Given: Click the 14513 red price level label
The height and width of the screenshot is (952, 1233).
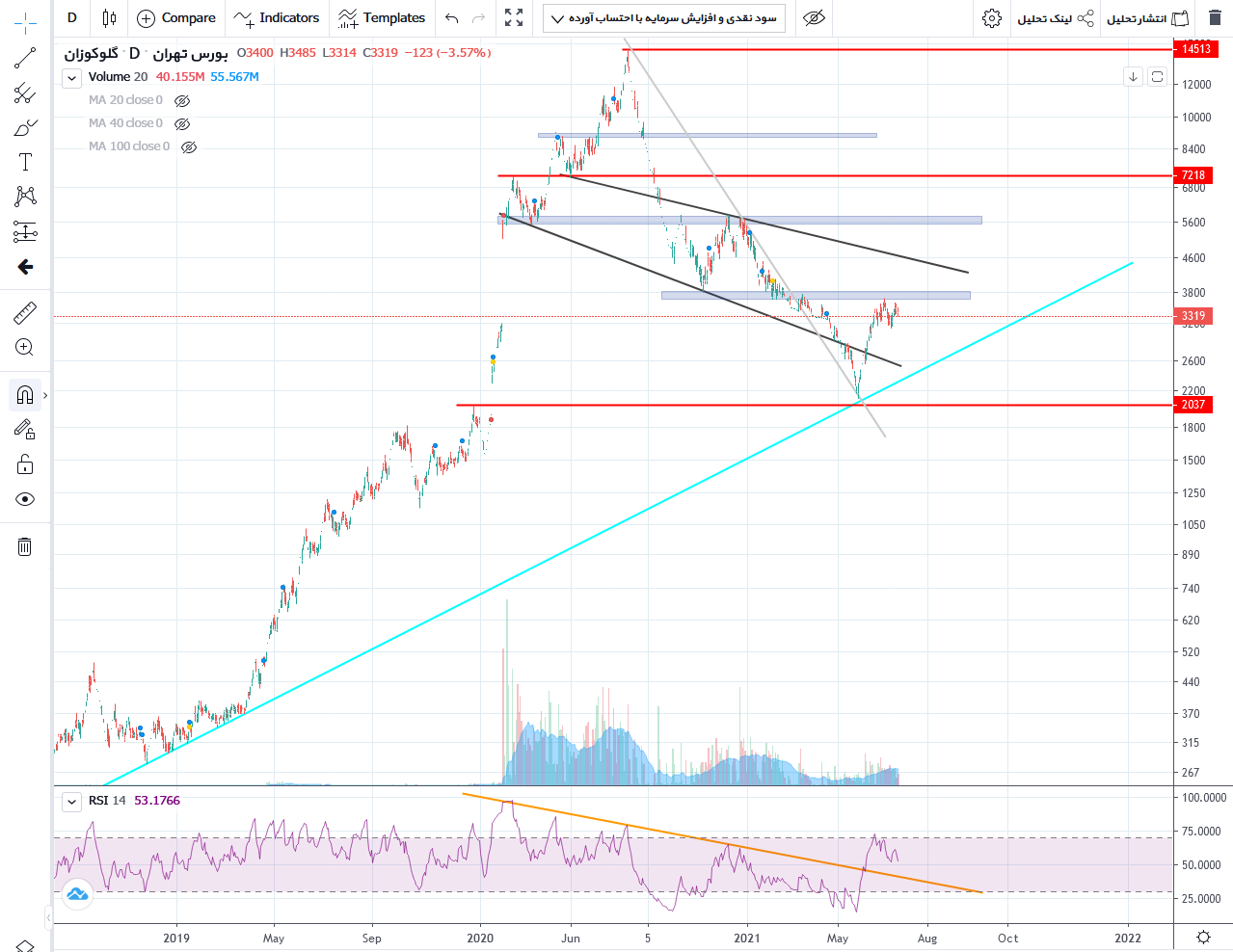Looking at the screenshot, I should [1195, 49].
